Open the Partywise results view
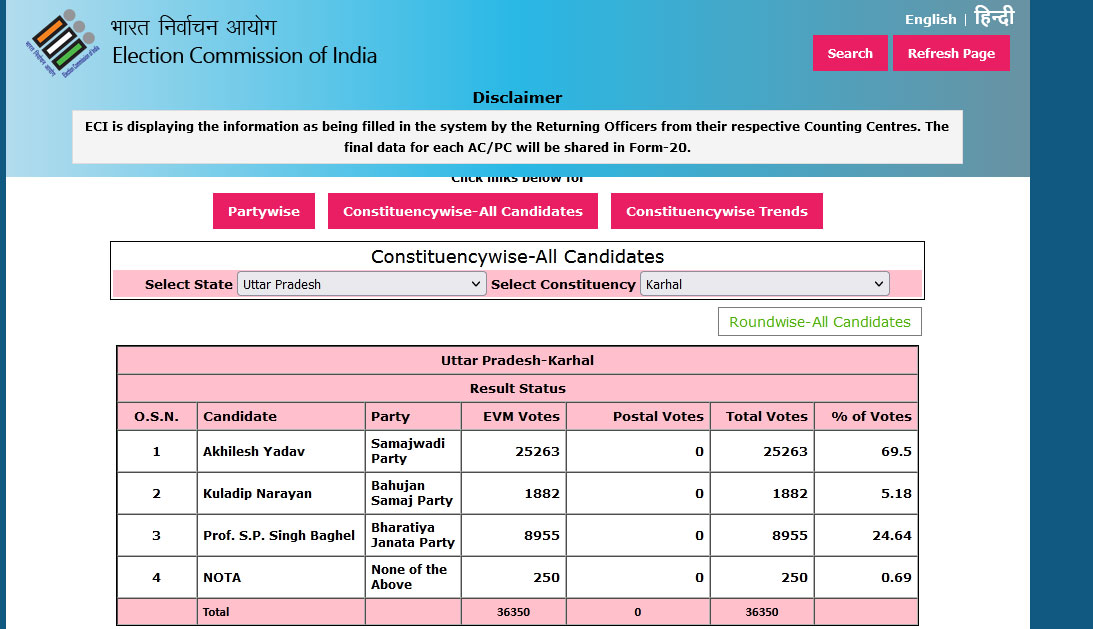This screenshot has height=629, width=1093. [x=263, y=211]
